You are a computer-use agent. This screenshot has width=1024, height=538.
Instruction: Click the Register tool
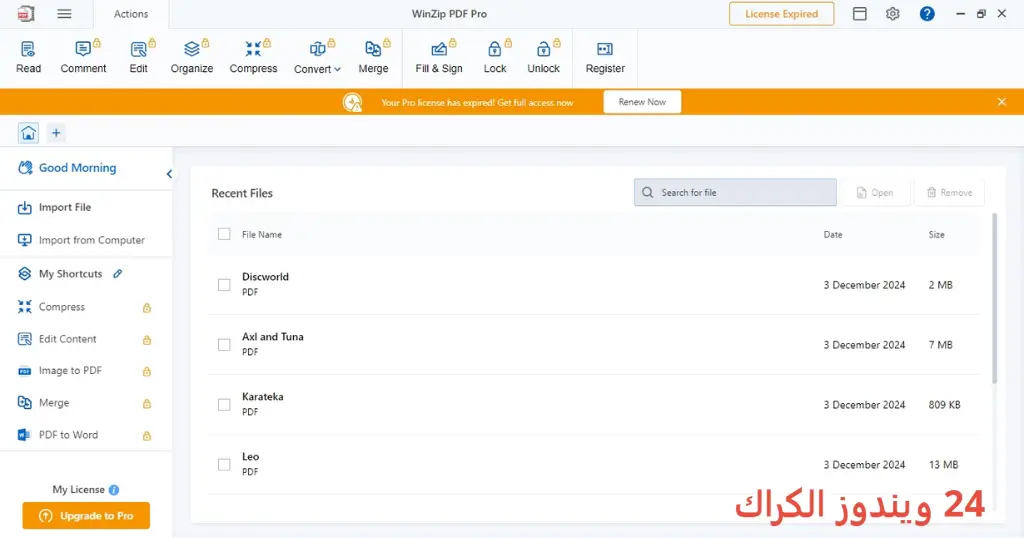tap(605, 57)
